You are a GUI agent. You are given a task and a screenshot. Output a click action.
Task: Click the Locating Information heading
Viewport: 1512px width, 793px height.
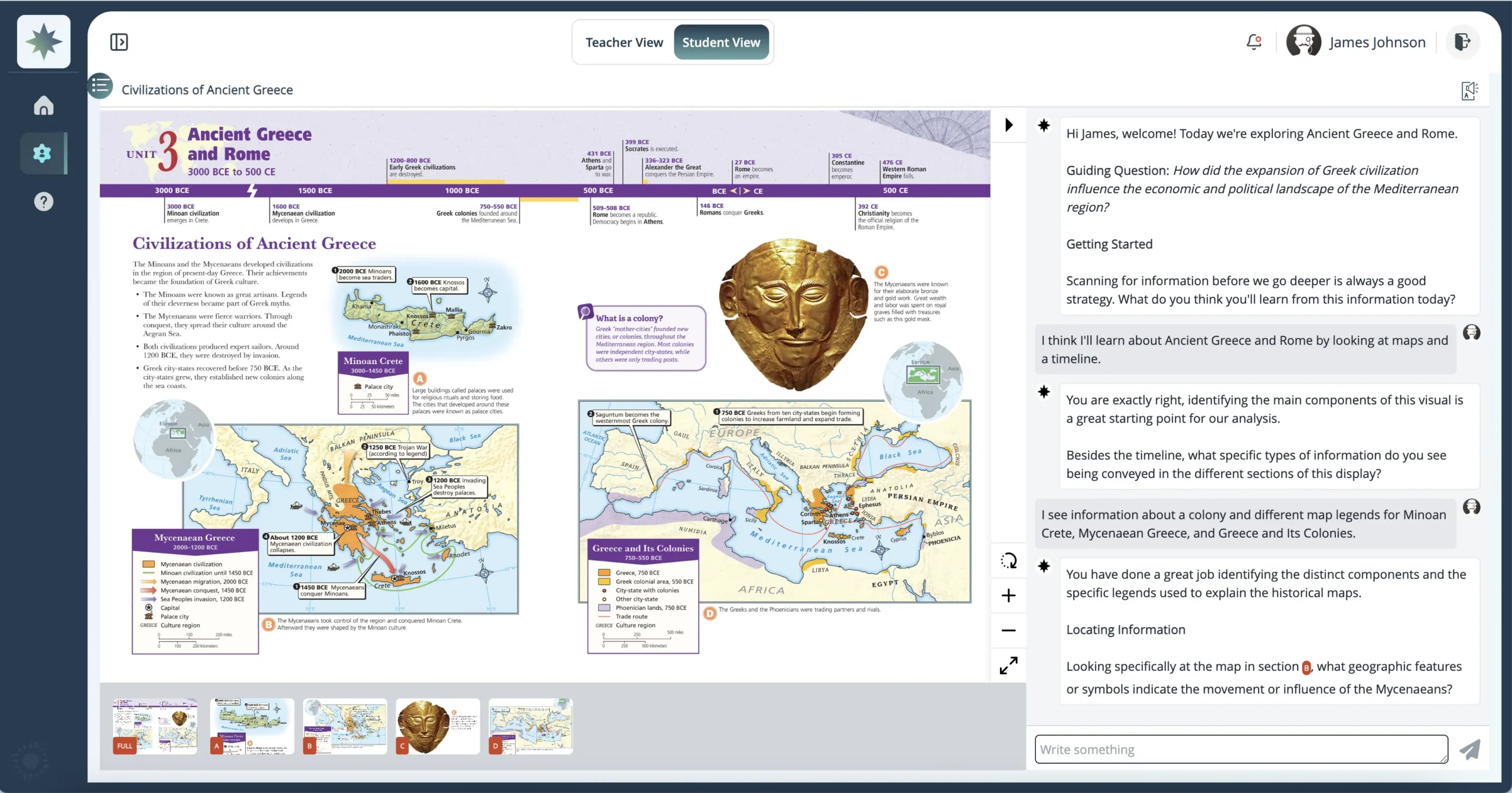click(1126, 629)
